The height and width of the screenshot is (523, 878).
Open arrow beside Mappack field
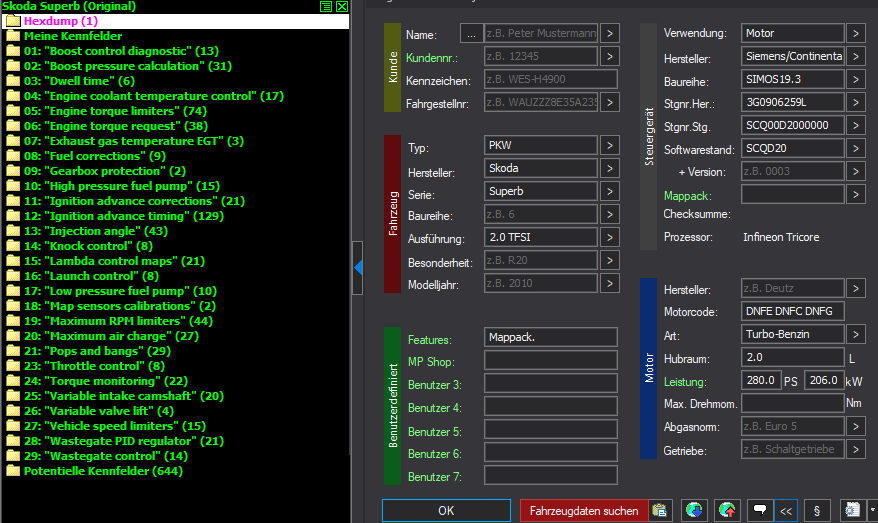pyautogui.click(x=856, y=194)
